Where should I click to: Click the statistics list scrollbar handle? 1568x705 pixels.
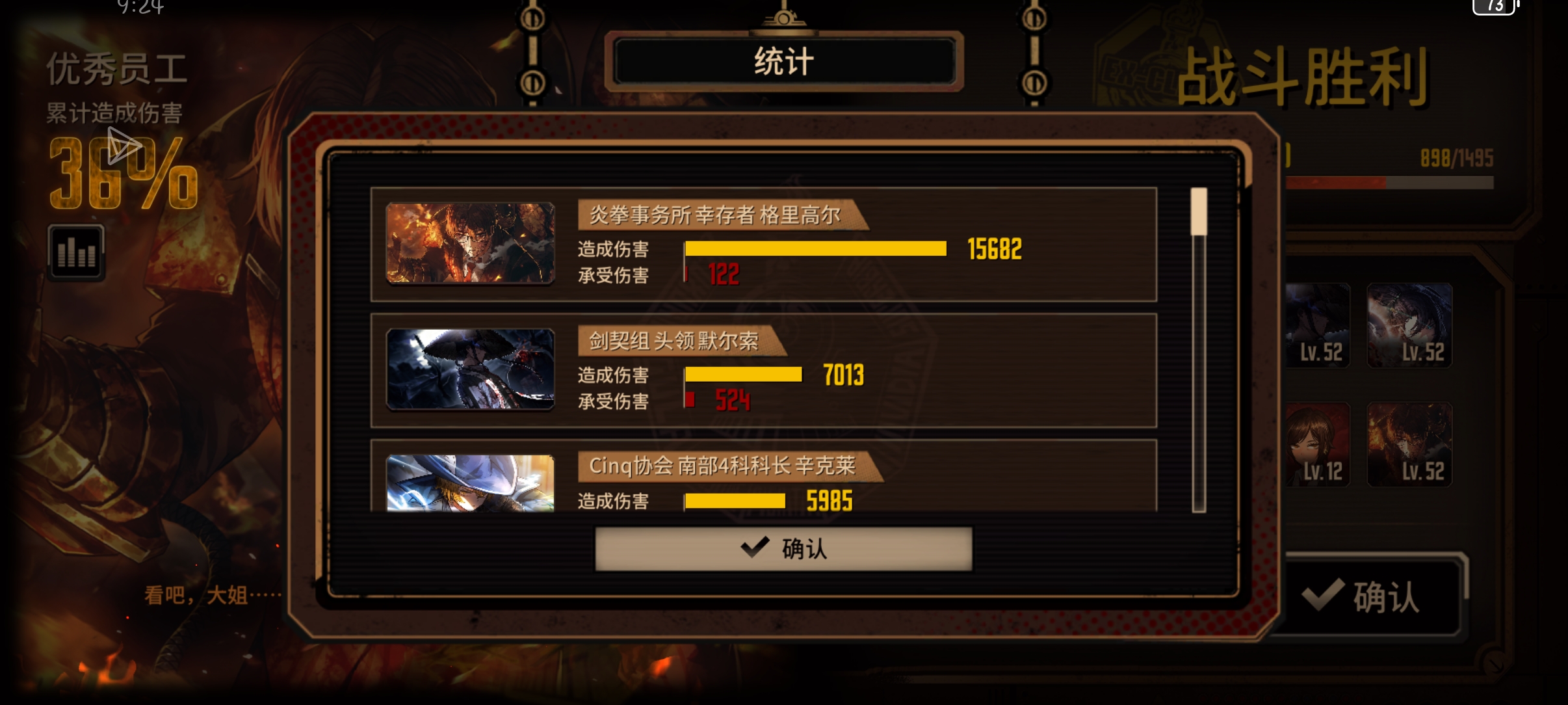point(1199,211)
